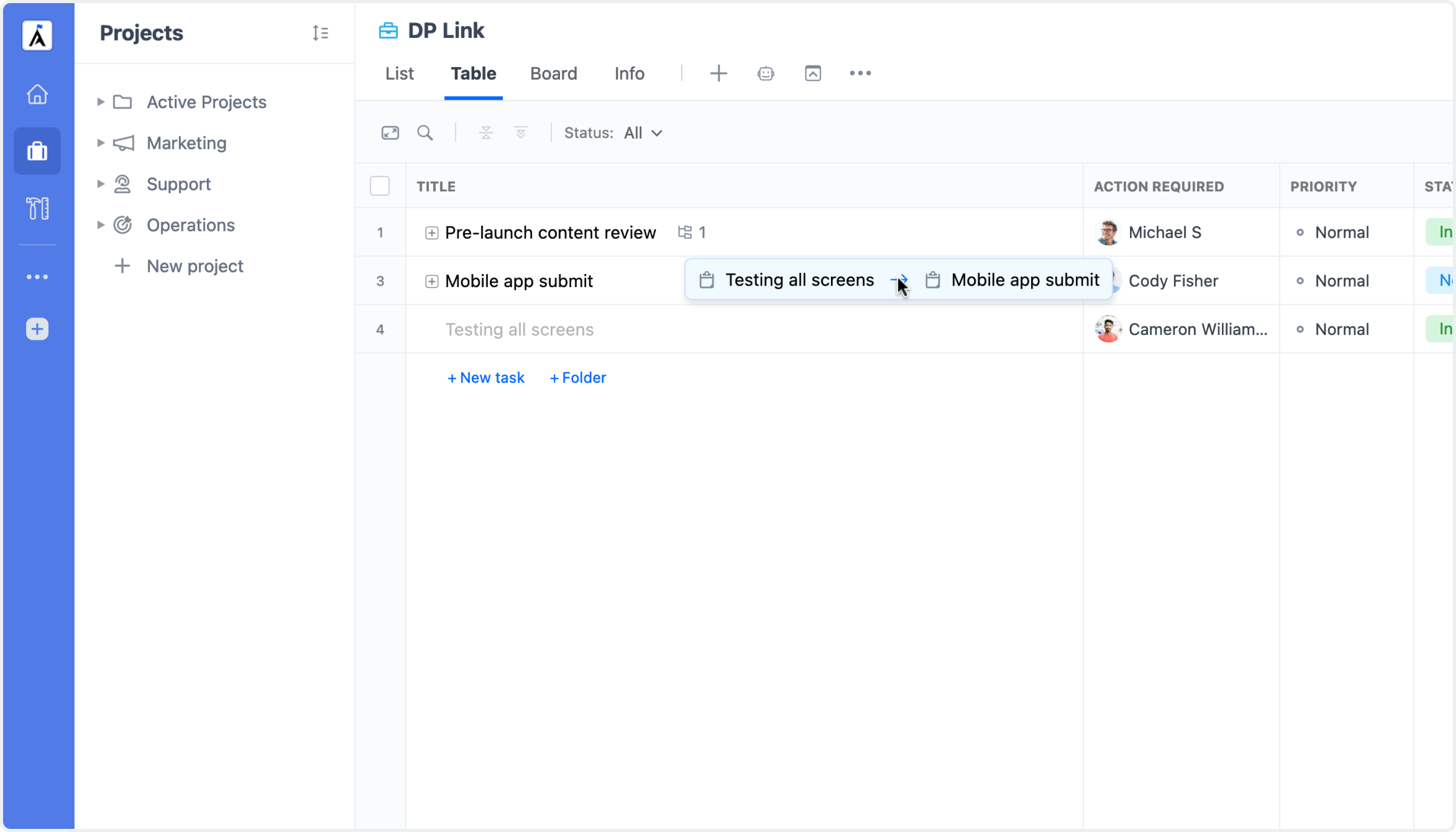Open the Testing all screens task row
This screenshot has height=832, width=1456.
tap(519, 329)
